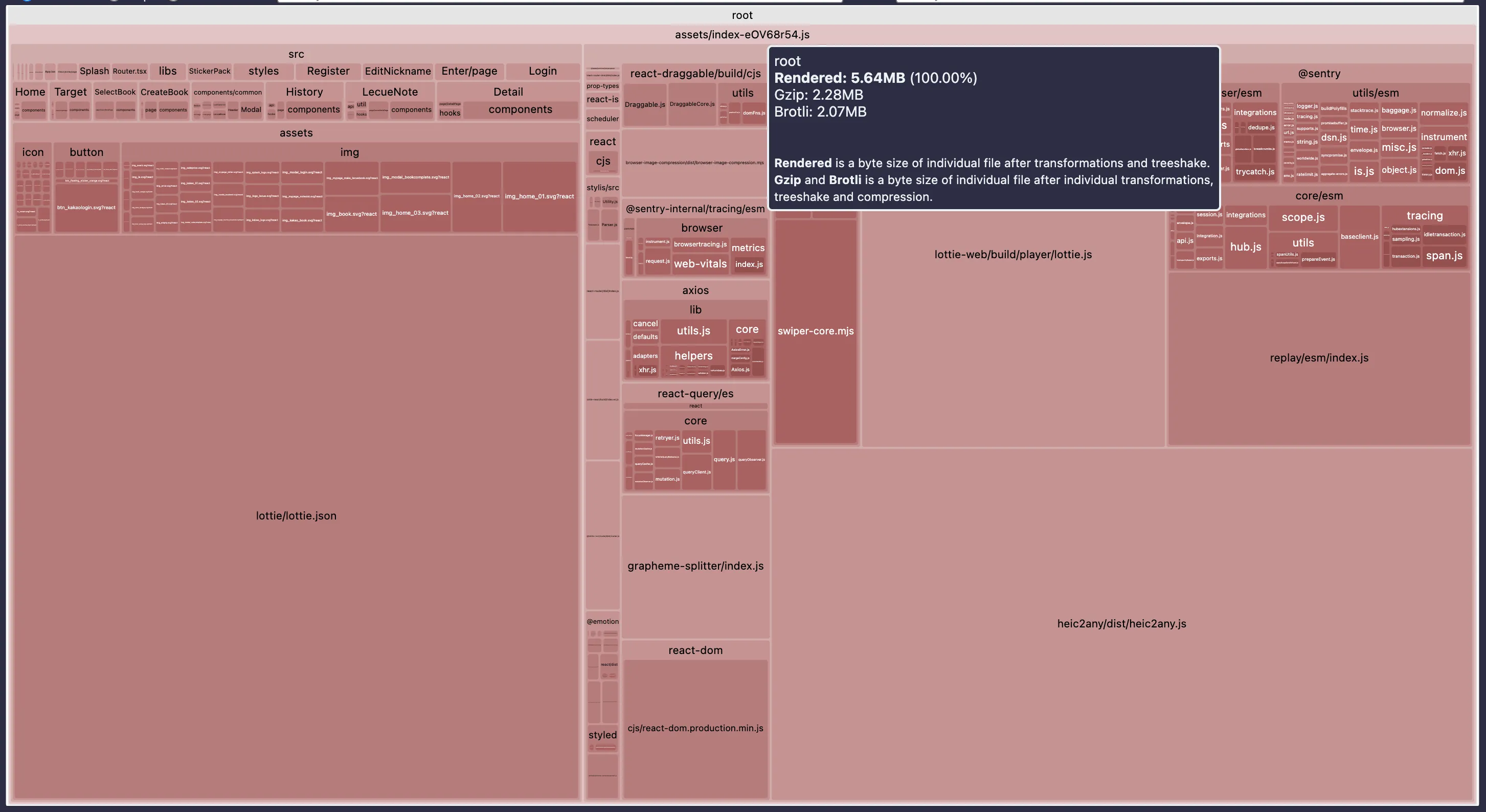This screenshot has width=1486, height=812.
Task: Select the img_home_03.svg?react block
Action: (415, 213)
